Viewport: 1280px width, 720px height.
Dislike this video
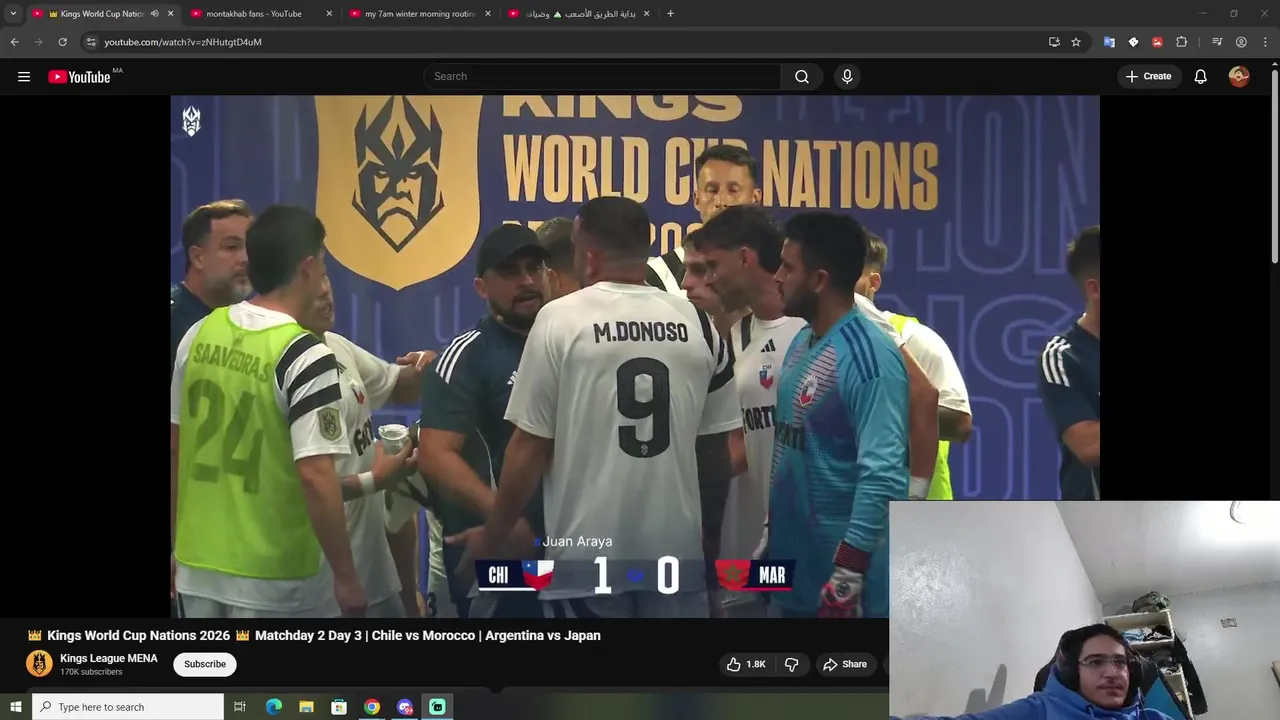coord(791,664)
